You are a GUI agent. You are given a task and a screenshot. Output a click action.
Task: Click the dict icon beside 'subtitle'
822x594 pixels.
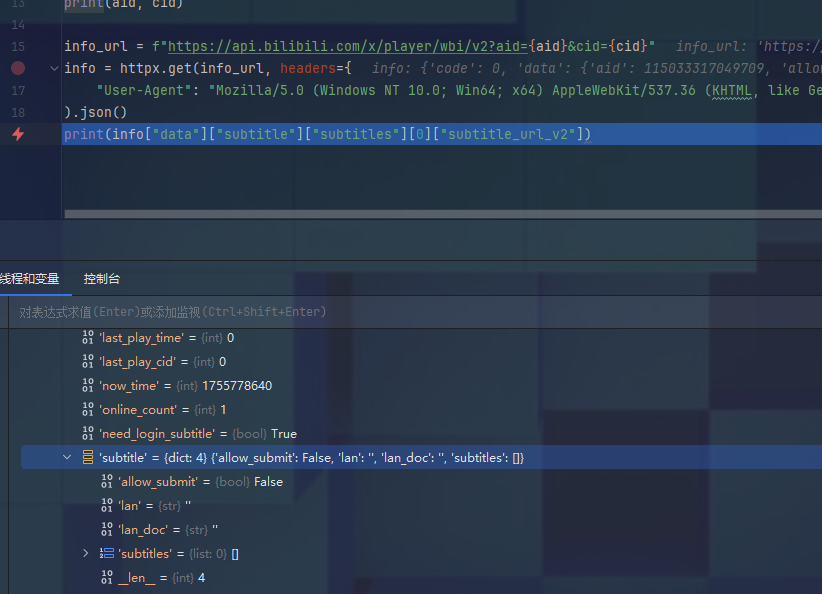[87, 458]
